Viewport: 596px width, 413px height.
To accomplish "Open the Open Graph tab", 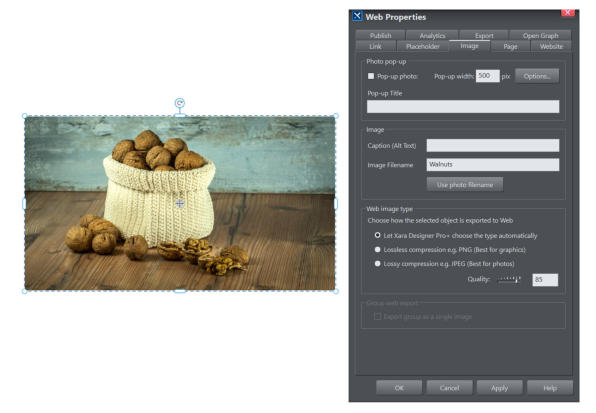I will coord(540,35).
